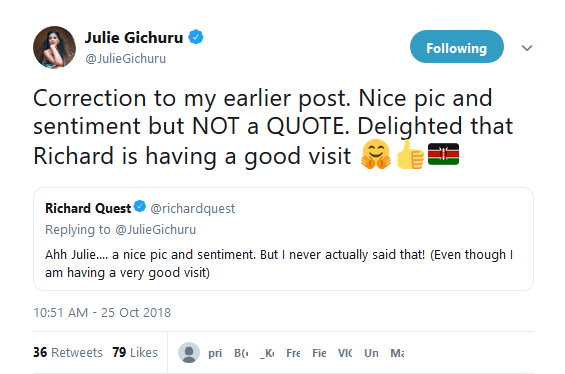Open the gray default avatar among likers
The height and width of the screenshot is (374, 565).
189,352
